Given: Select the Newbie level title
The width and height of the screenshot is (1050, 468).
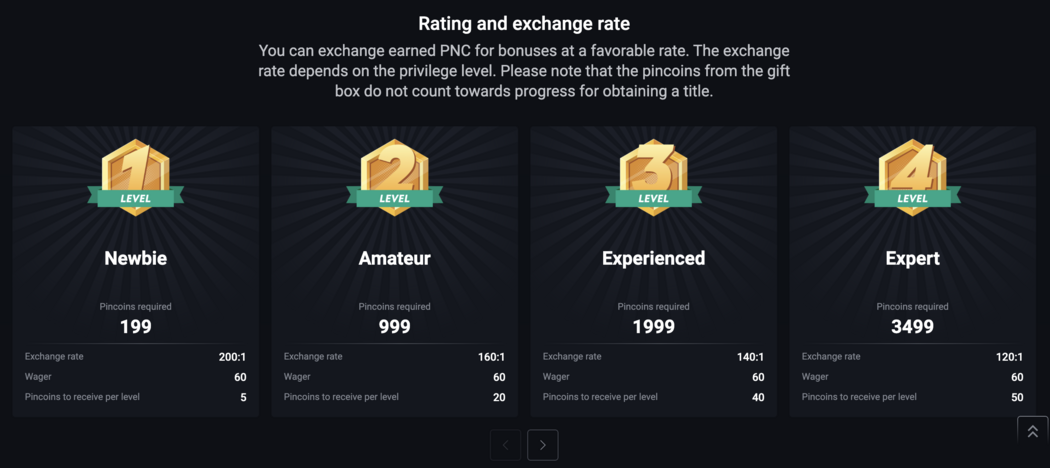Looking at the screenshot, I should coord(135,258).
